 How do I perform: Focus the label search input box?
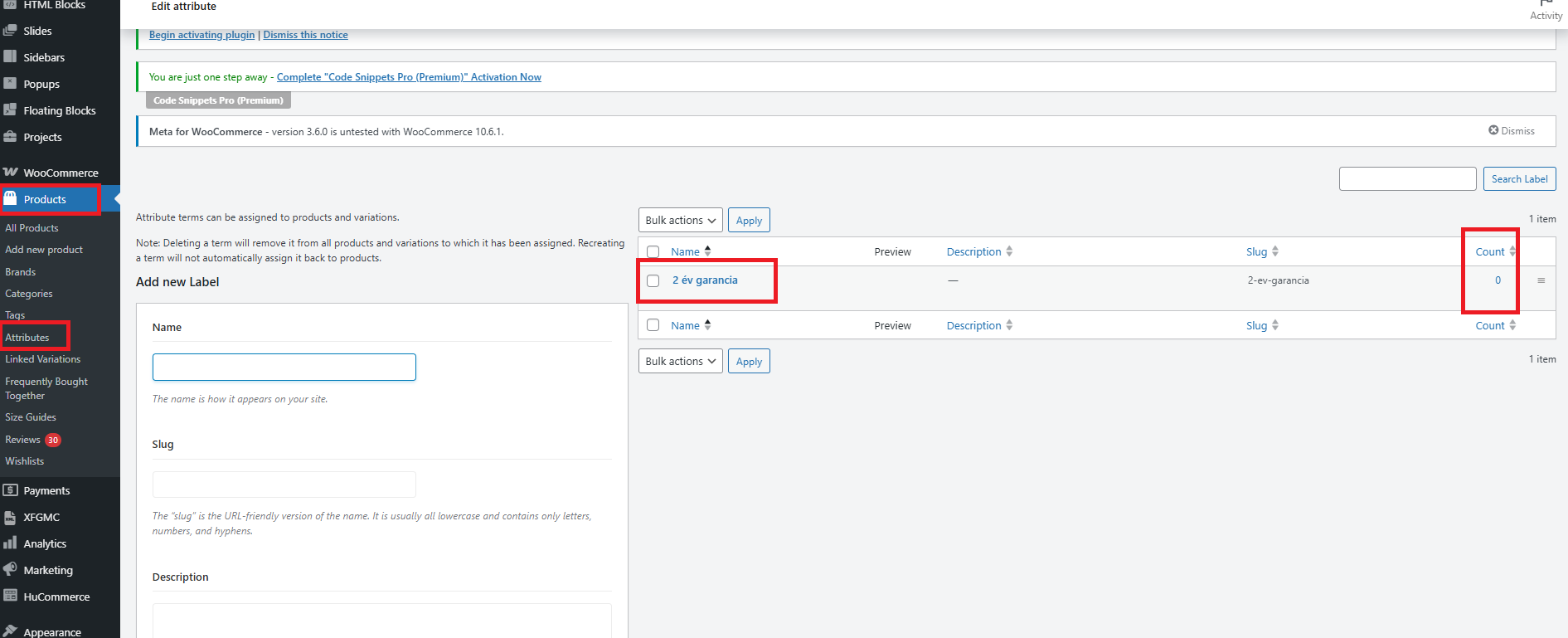[x=1407, y=178]
